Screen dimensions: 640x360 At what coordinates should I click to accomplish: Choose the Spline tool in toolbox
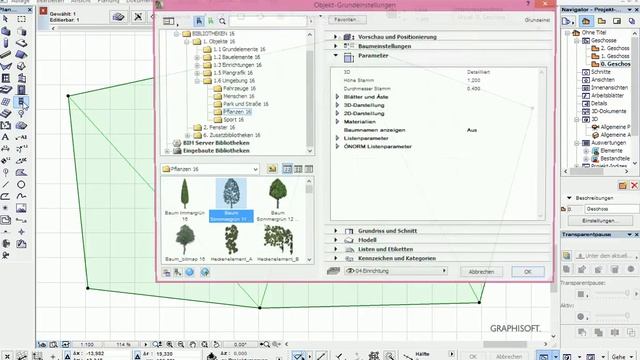click(21, 196)
